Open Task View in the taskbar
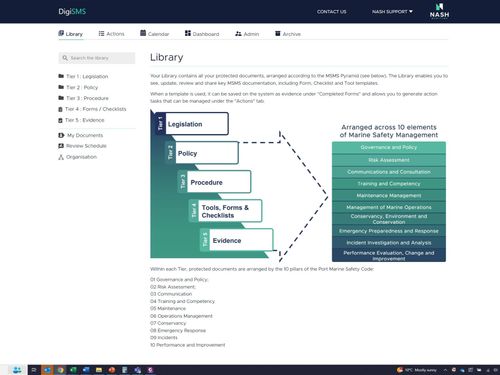The width and height of the screenshot is (500, 375). (x=34, y=370)
